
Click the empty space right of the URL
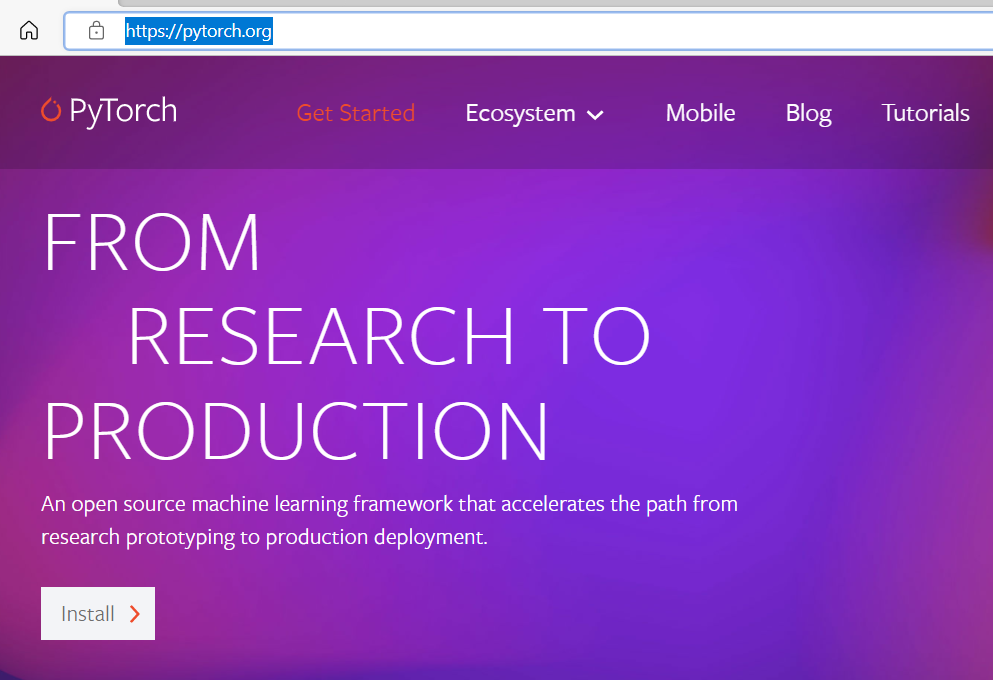pos(600,30)
